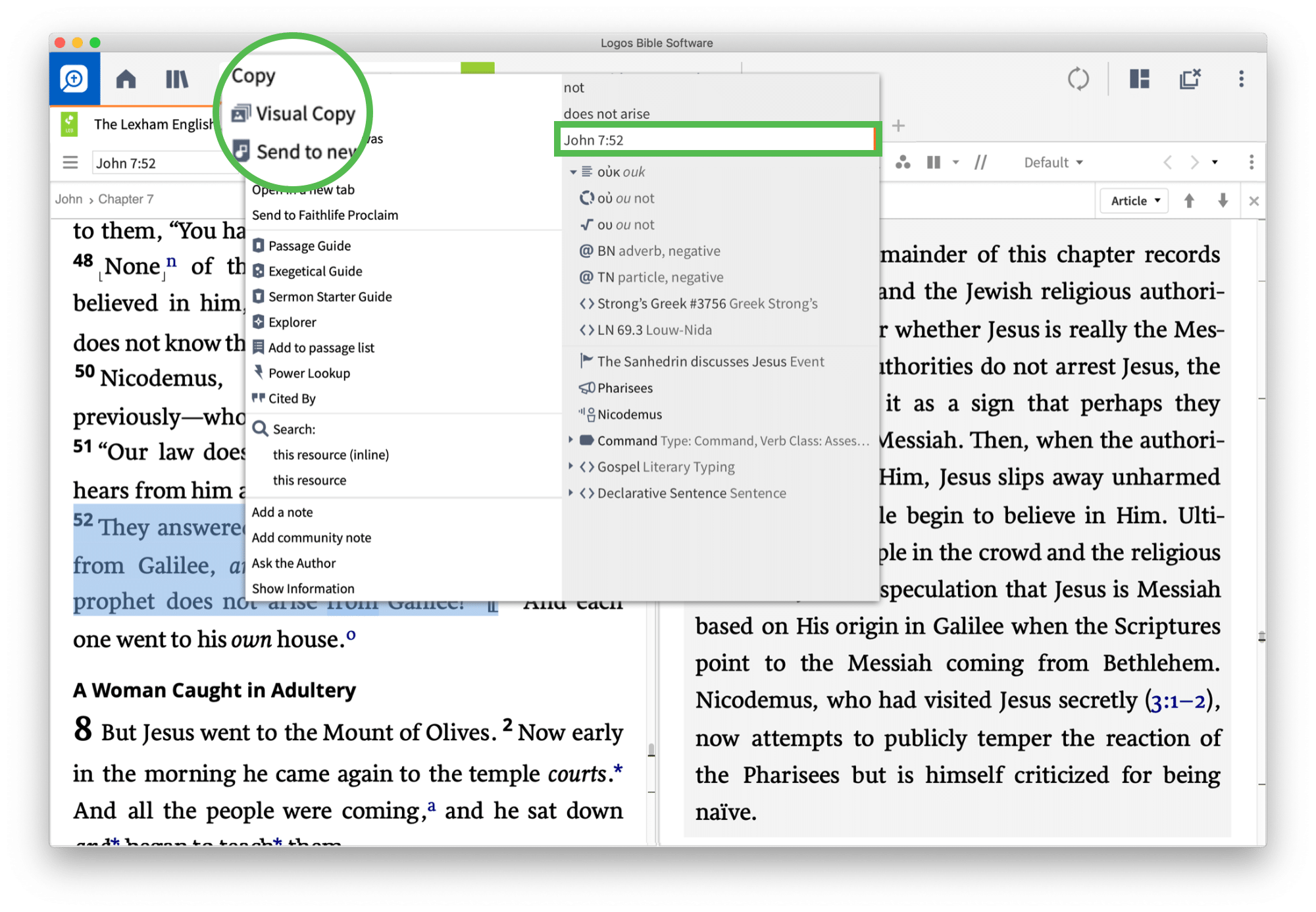Screen dimensions: 1316x912
Task: Go back with left chevron
Action: pyautogui.click(x=1167, y=163)
